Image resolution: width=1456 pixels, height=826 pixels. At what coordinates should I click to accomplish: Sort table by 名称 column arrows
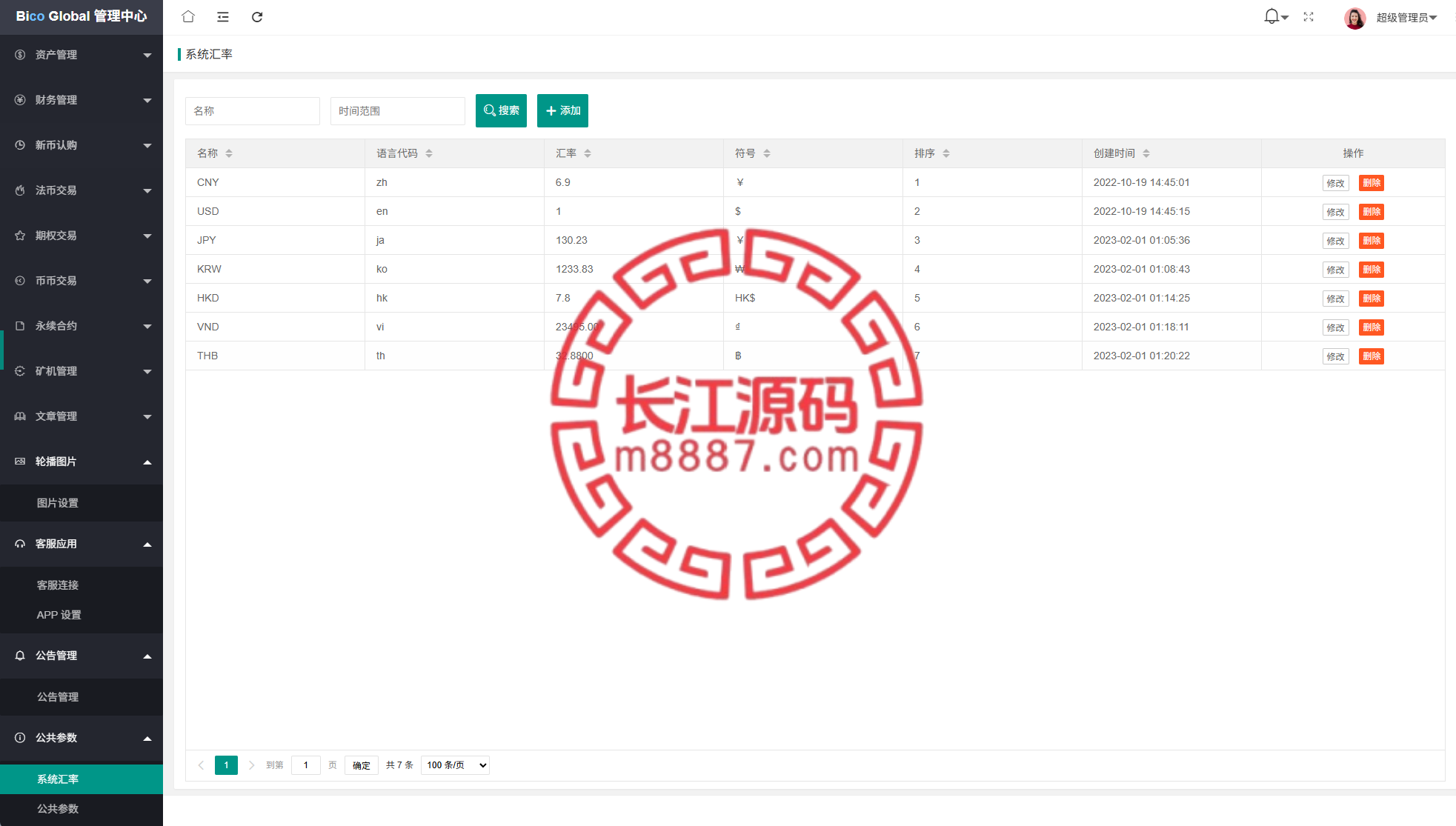[x=229, y=153]
